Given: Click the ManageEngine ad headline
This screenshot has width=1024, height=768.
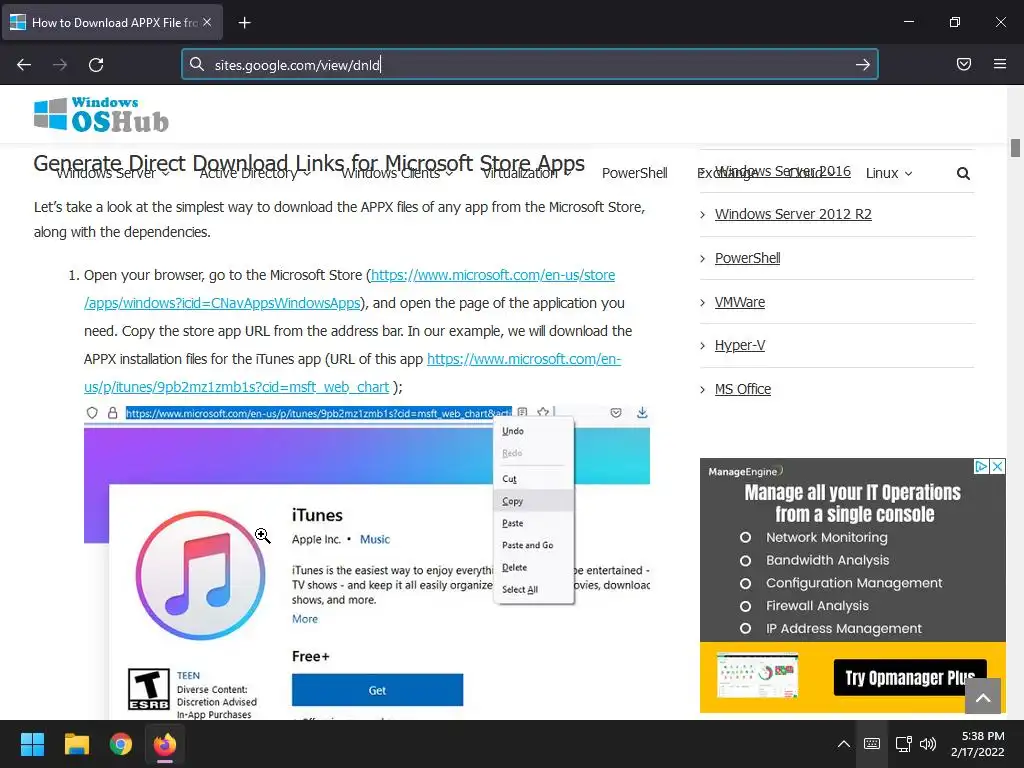Looking at the screenshot, I should tap(853, 503).
